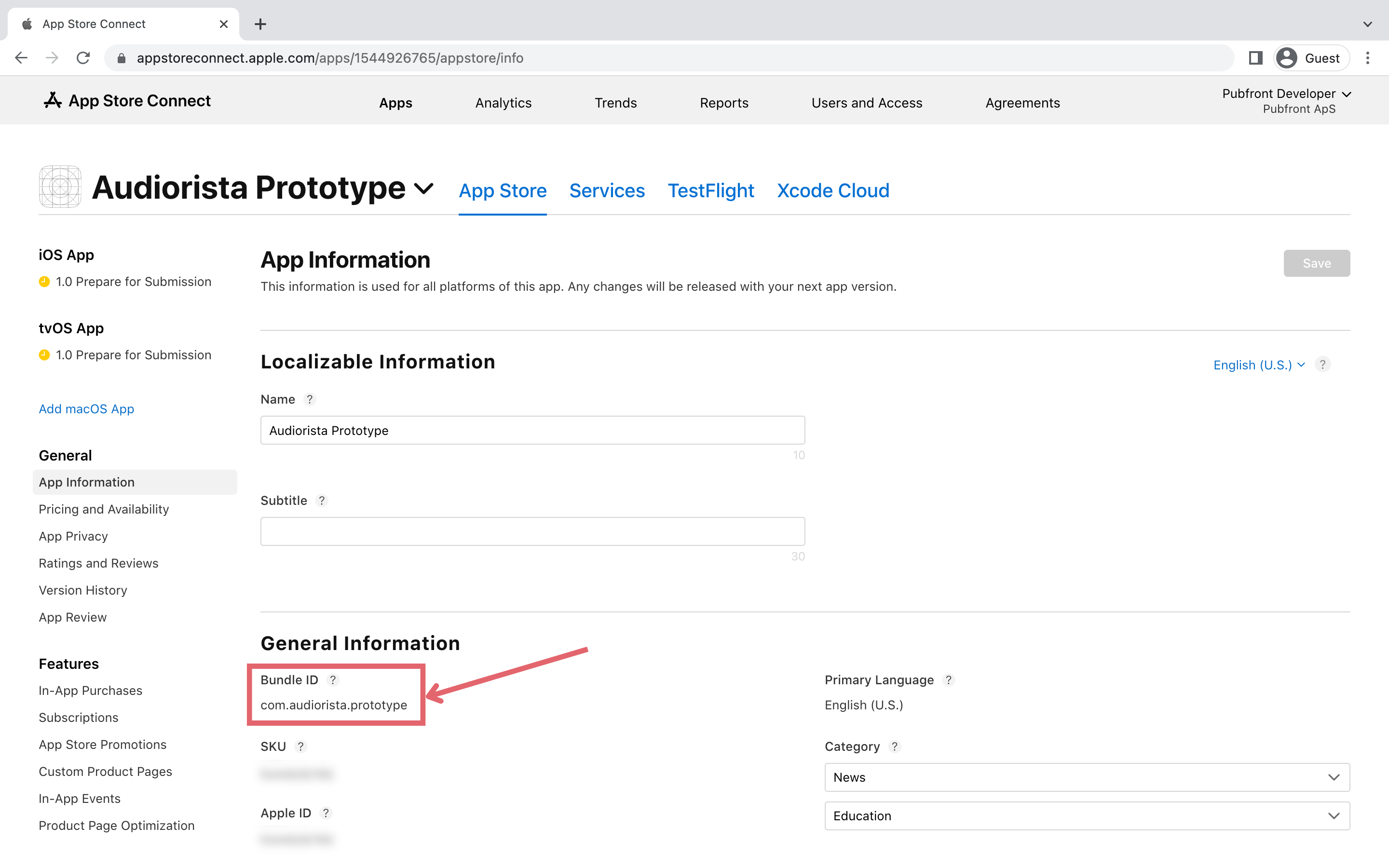
Task: Select App Information in sidebar
Action: pos(135,482)
